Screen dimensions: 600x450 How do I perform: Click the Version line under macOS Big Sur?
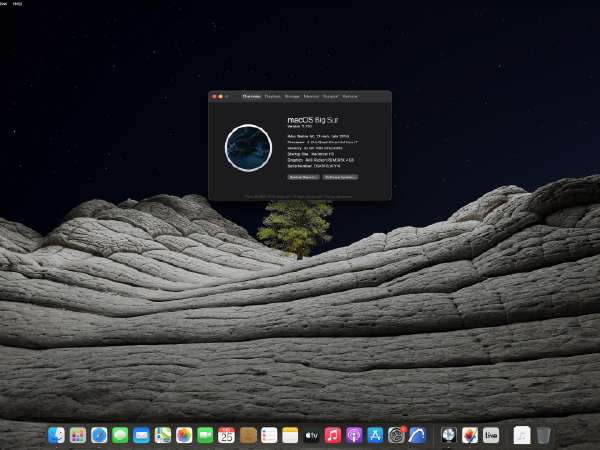(x=300, y=126)
